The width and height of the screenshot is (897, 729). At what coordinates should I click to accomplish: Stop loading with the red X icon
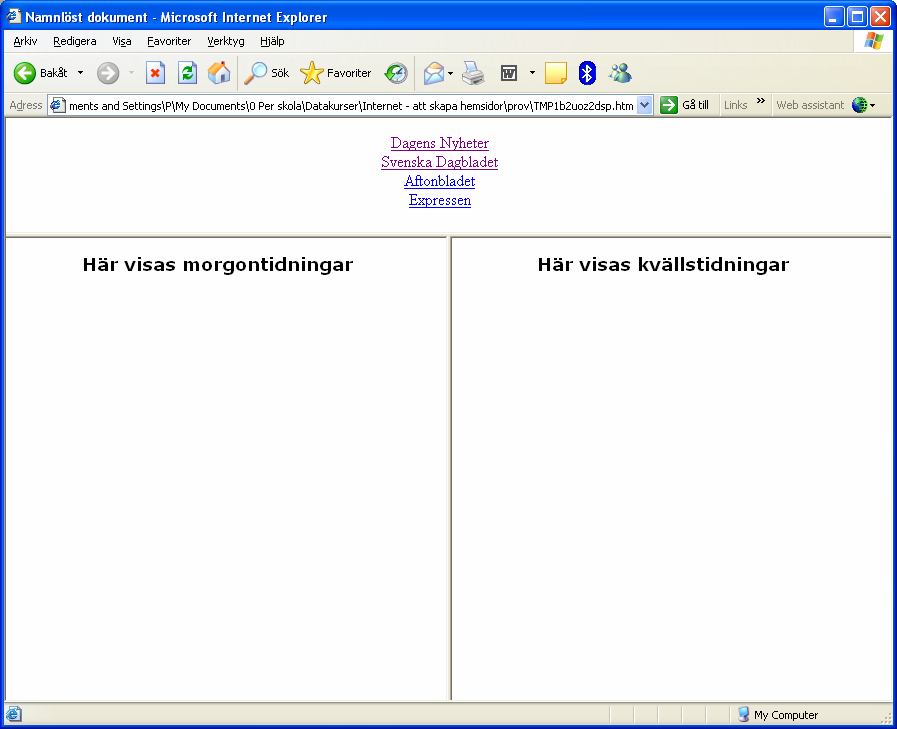click(155, 73)
